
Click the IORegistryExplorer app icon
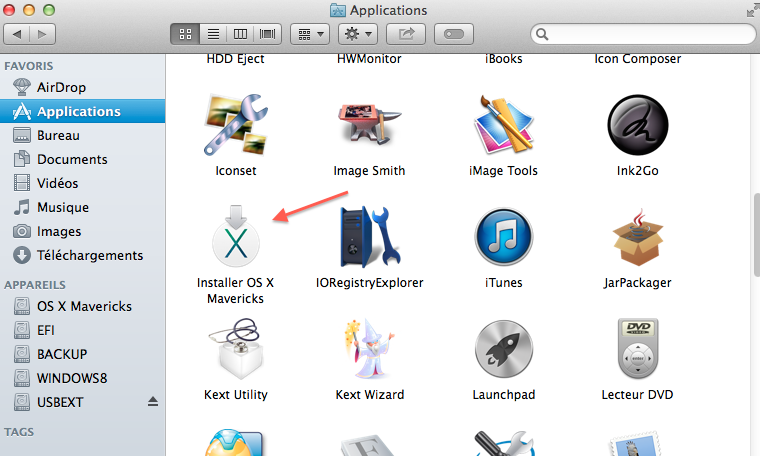point(370,236)
